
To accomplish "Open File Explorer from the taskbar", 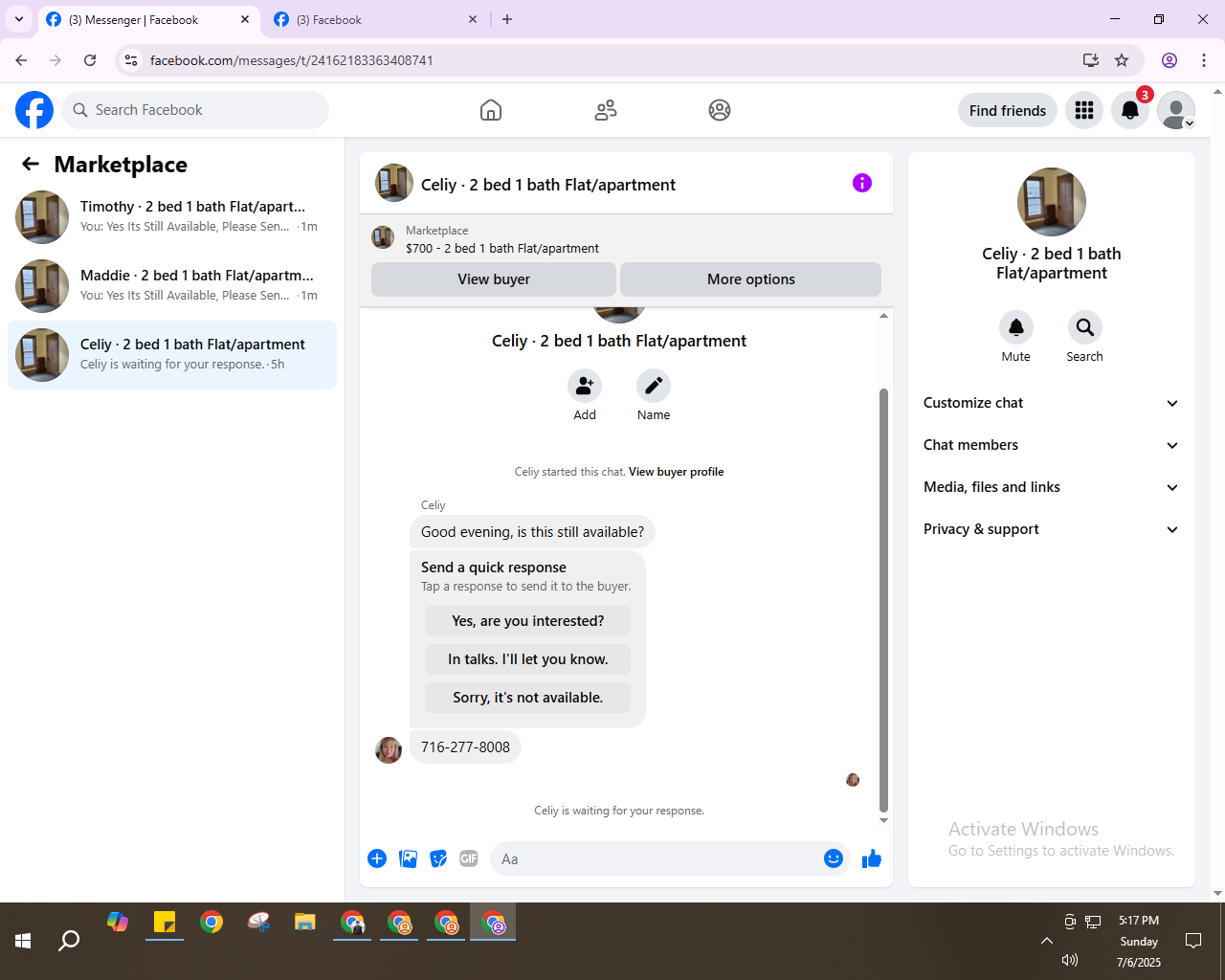I will click(x=305, y=923).
